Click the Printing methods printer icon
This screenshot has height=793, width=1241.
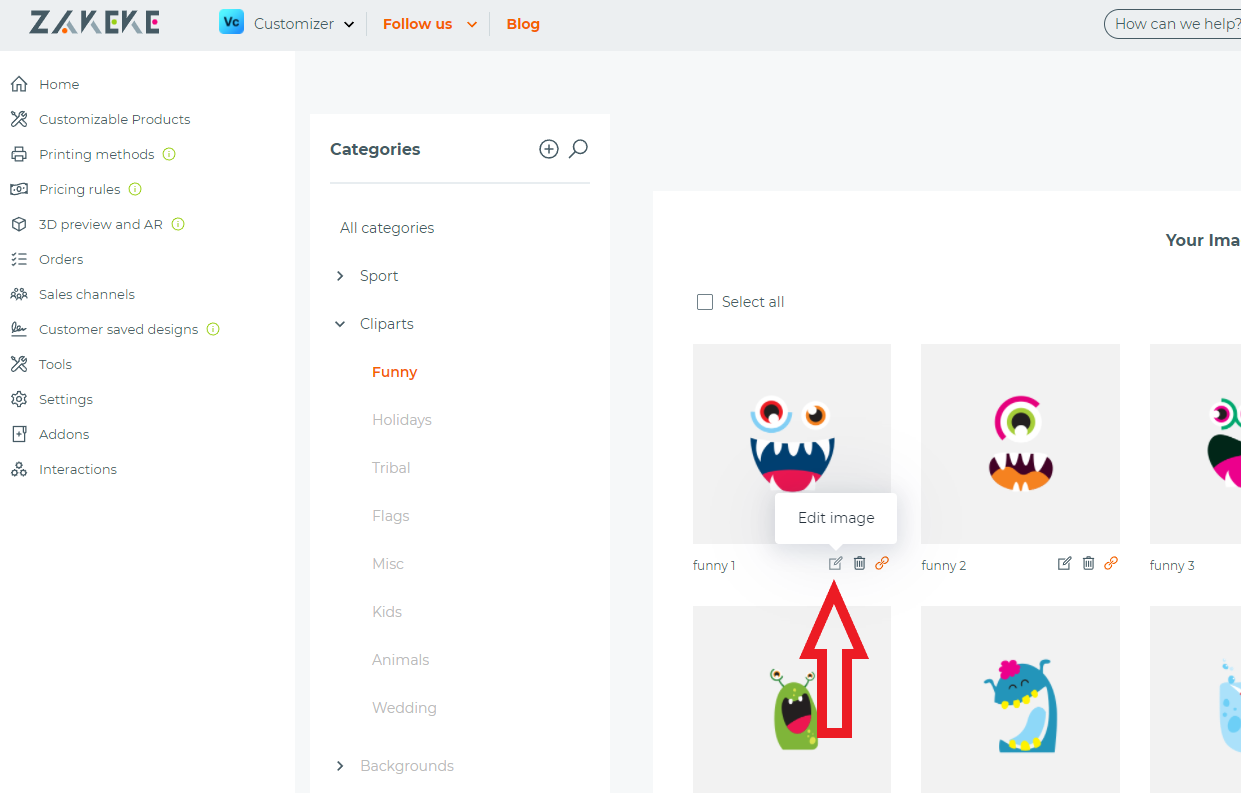[x=18, y=154]
